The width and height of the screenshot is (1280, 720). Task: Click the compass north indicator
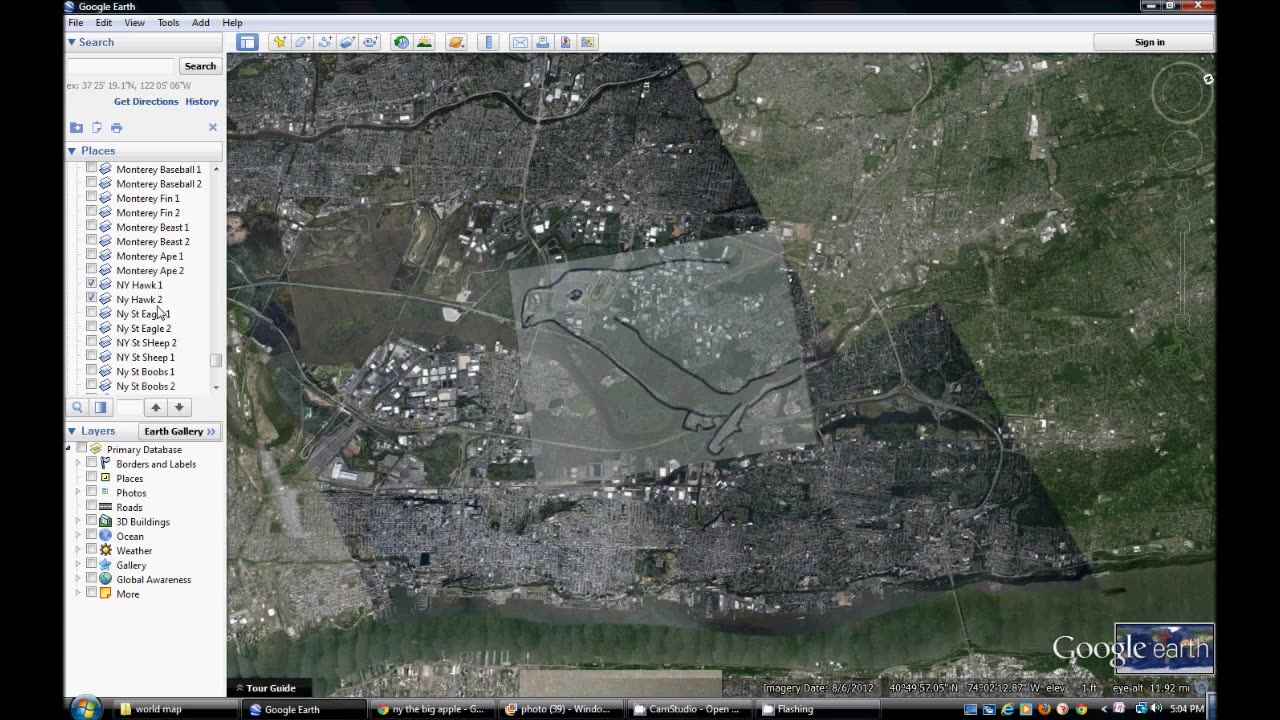[x=1208, y=79]
